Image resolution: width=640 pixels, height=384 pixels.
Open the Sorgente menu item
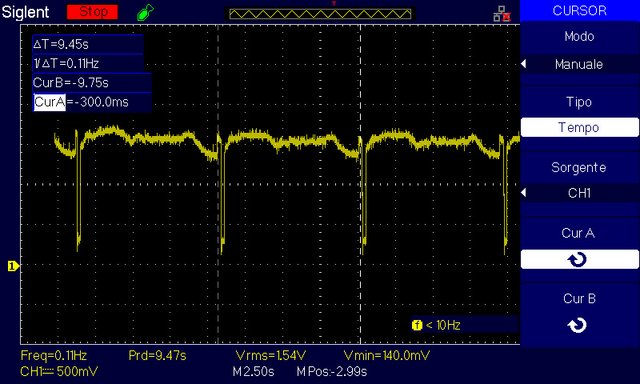tap(579, 167)
